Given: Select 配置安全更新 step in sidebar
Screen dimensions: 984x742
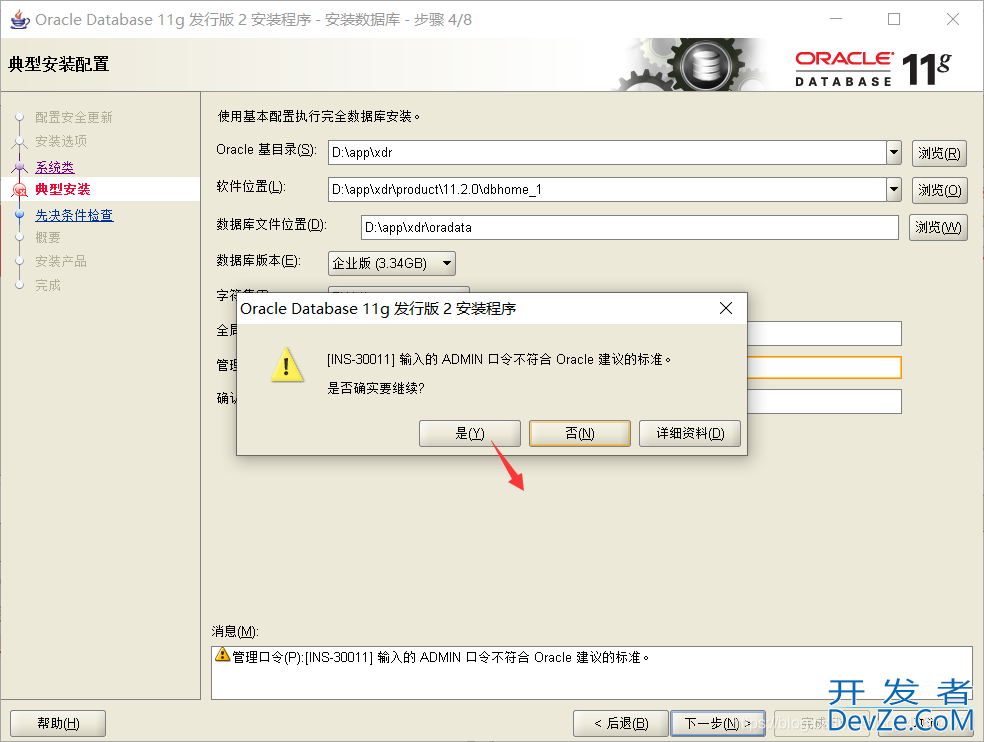Looking at the screenshot, I should coord(73,117).
